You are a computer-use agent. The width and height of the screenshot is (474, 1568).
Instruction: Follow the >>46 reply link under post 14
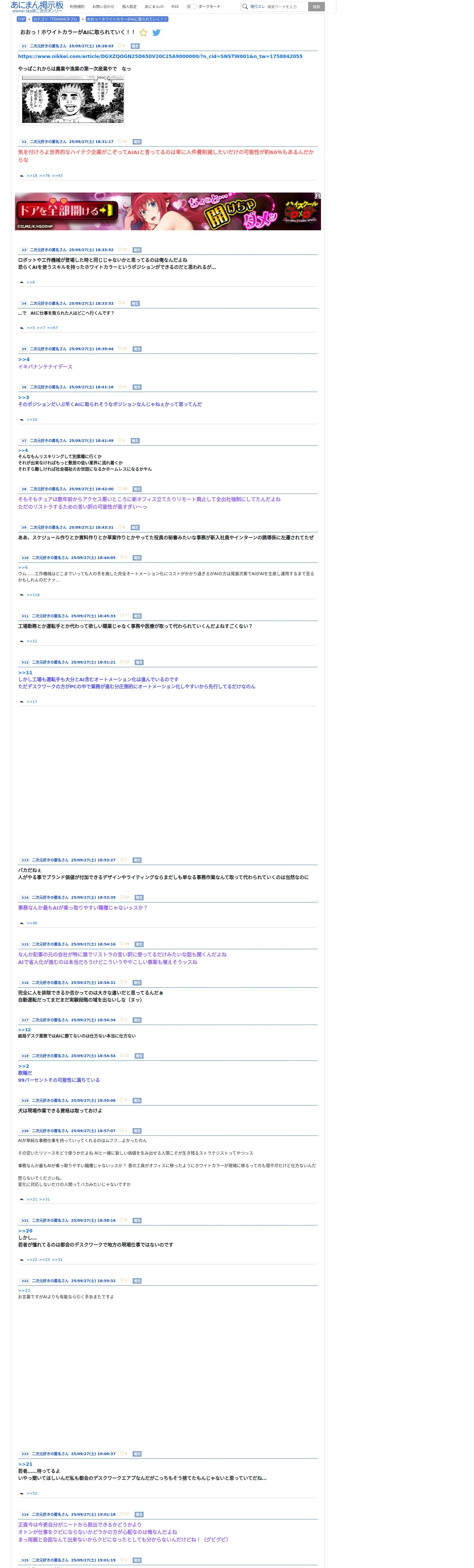tap(32, 923)
